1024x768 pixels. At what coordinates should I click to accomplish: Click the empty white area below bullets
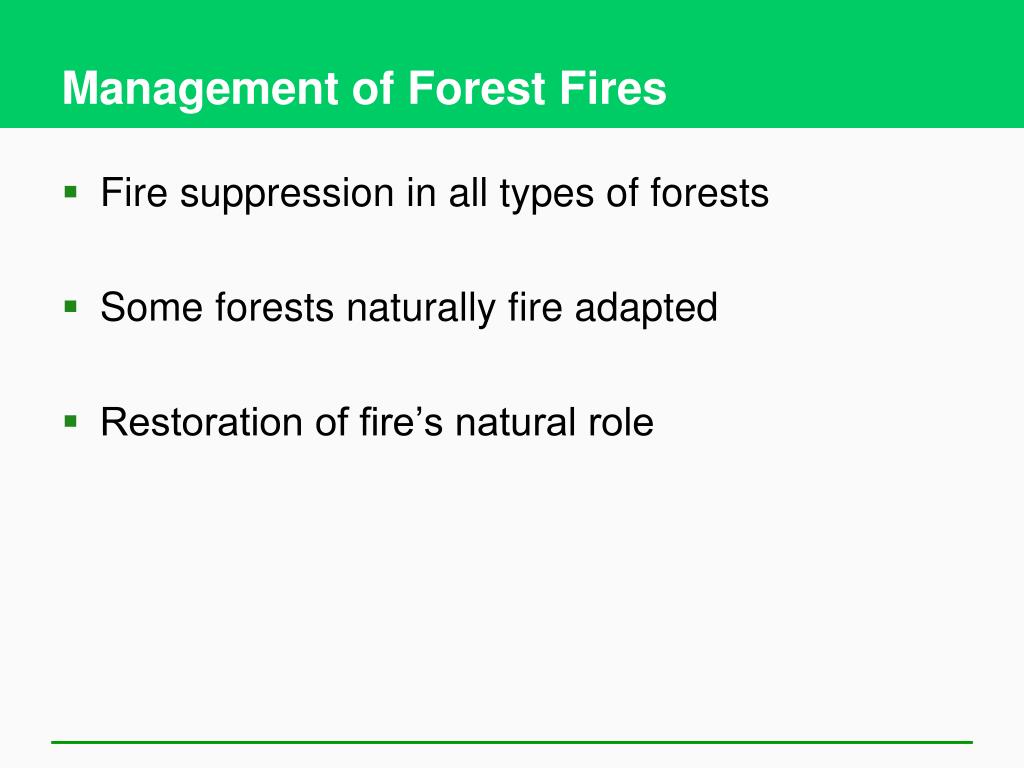coord(512,588)
